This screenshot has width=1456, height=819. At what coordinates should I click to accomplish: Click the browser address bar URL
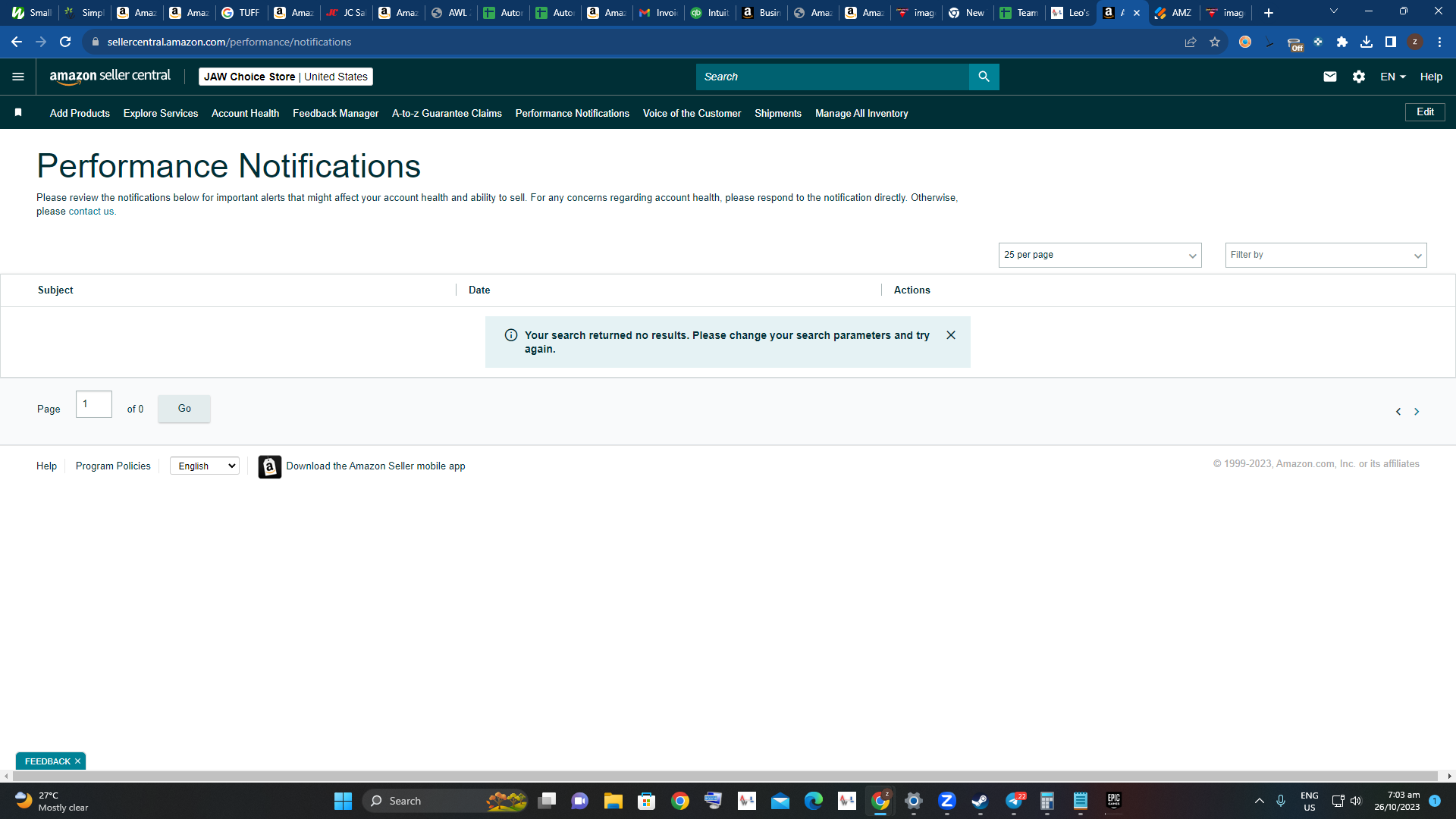click(229, 42)
